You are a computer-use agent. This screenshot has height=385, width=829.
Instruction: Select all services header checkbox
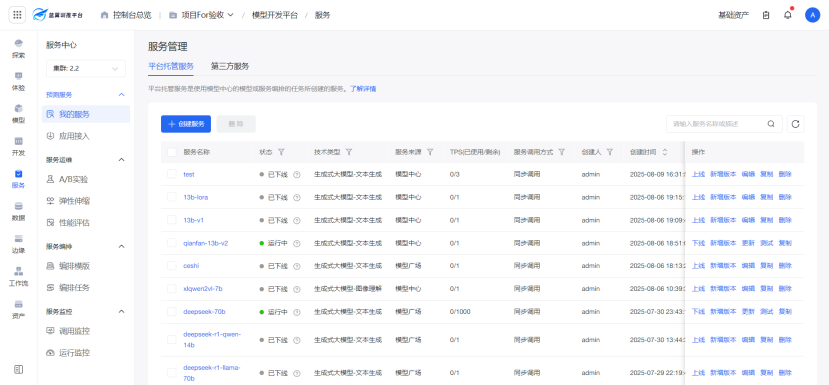point(171,152)
